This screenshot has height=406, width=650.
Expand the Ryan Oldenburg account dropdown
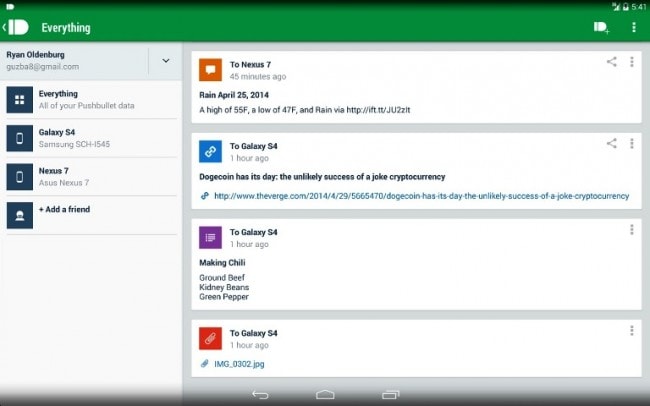point(166,61)
